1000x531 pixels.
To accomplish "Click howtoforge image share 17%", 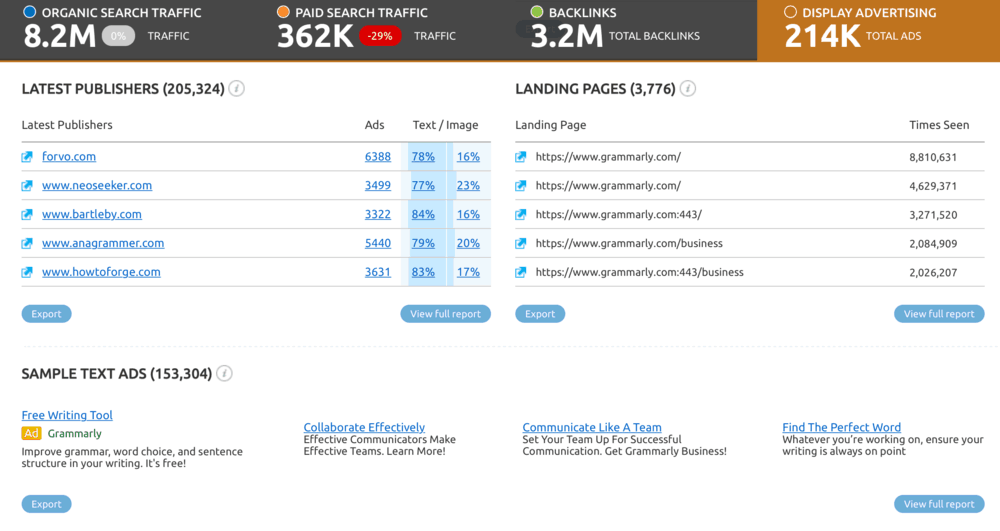I will (468, 272).
